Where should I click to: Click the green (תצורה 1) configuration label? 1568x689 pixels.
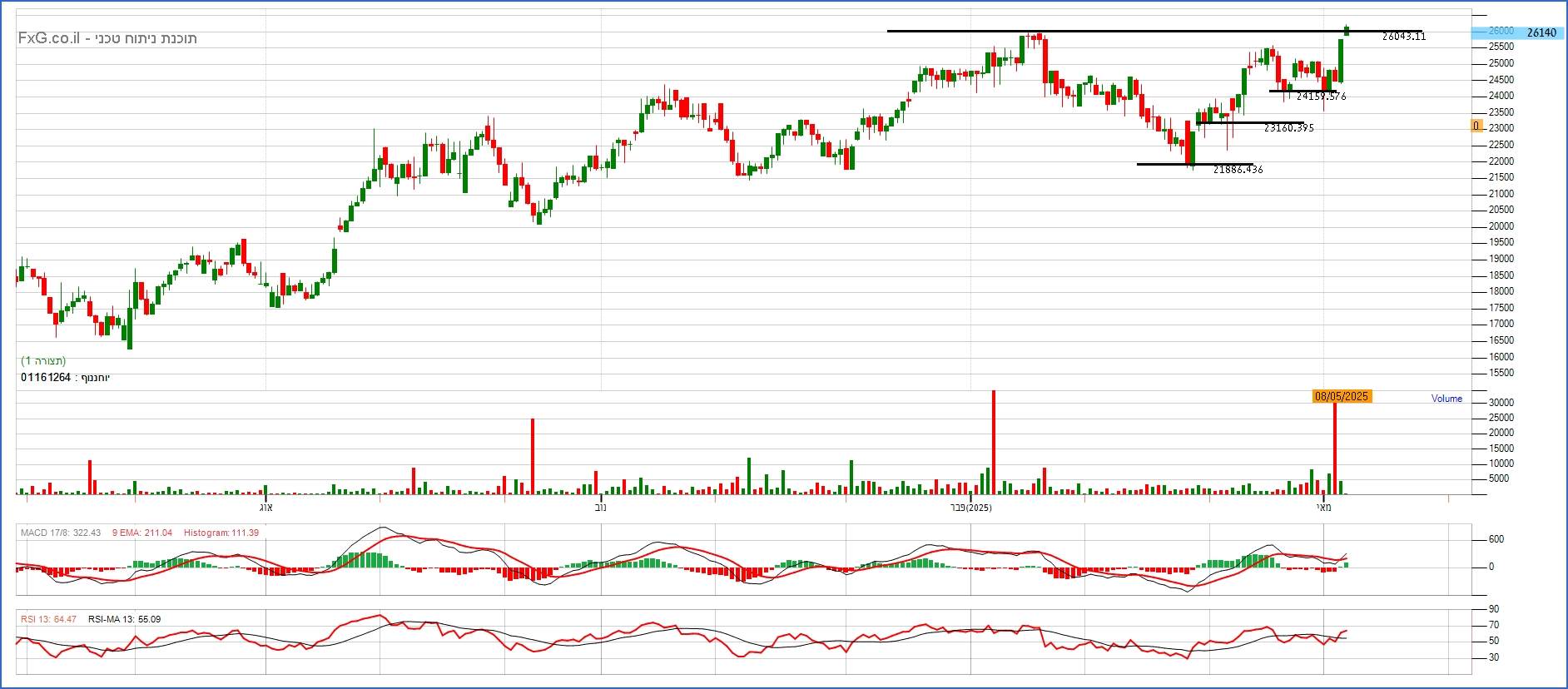(x=43, y=361)
